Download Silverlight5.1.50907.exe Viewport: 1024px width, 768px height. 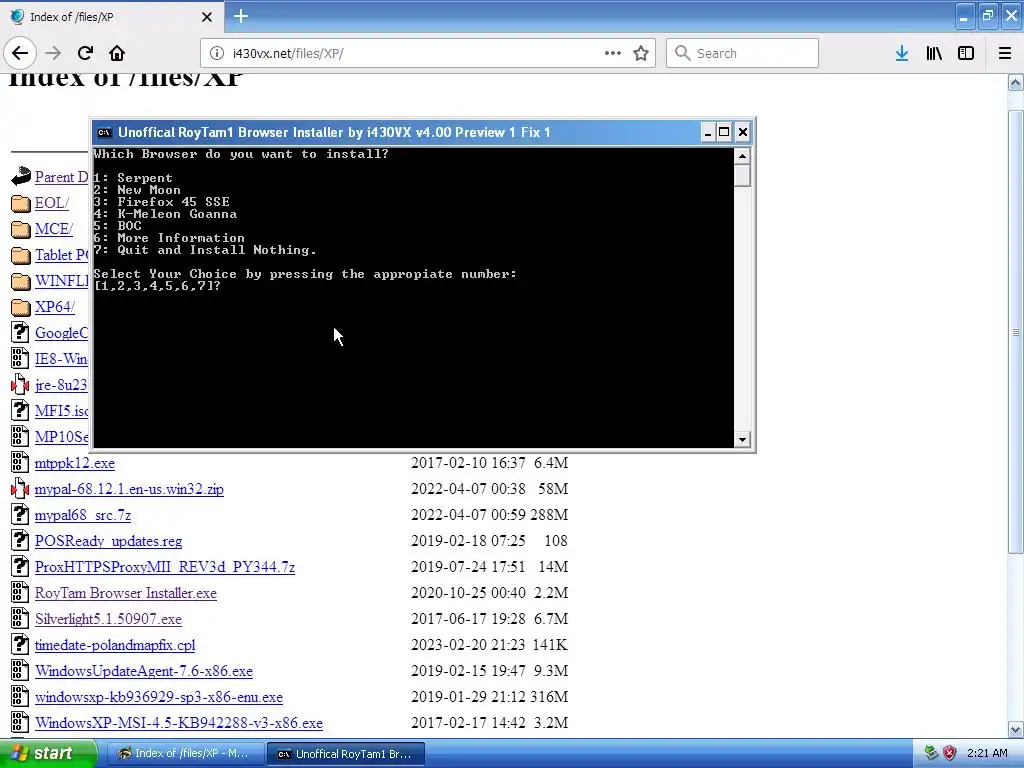pyautogui.click(x=108, y=619)
